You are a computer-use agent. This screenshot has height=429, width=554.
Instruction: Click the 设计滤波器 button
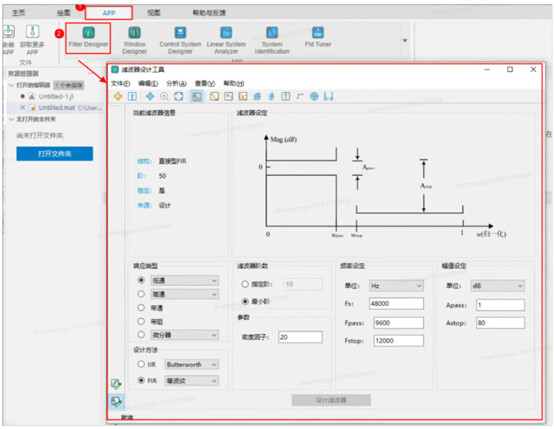click(331, 400)
